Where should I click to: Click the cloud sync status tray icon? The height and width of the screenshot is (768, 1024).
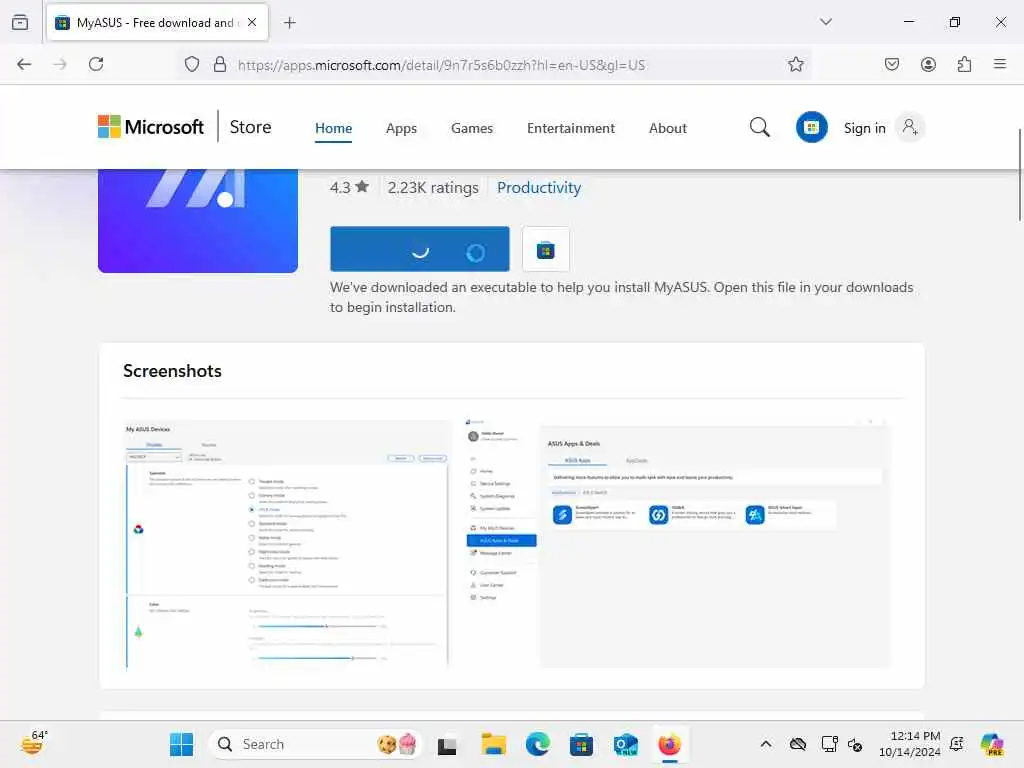click(x=797, y=744)
